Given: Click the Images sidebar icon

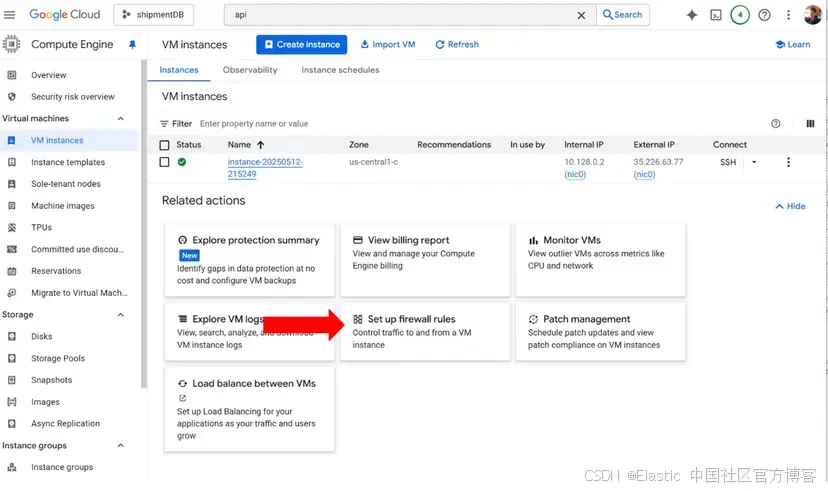Looking at the screenshot, I should coord(12,402).
